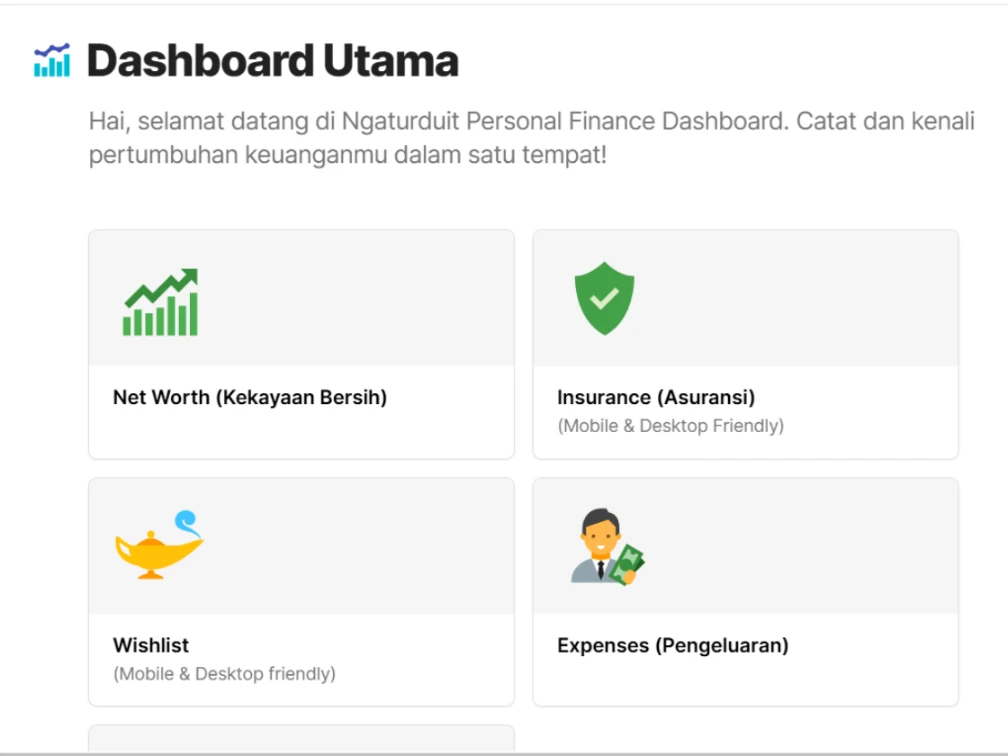Click the welcome description paragraph text
The image size is (1008, 756).
pyautogui.click(x=530, y=139)
